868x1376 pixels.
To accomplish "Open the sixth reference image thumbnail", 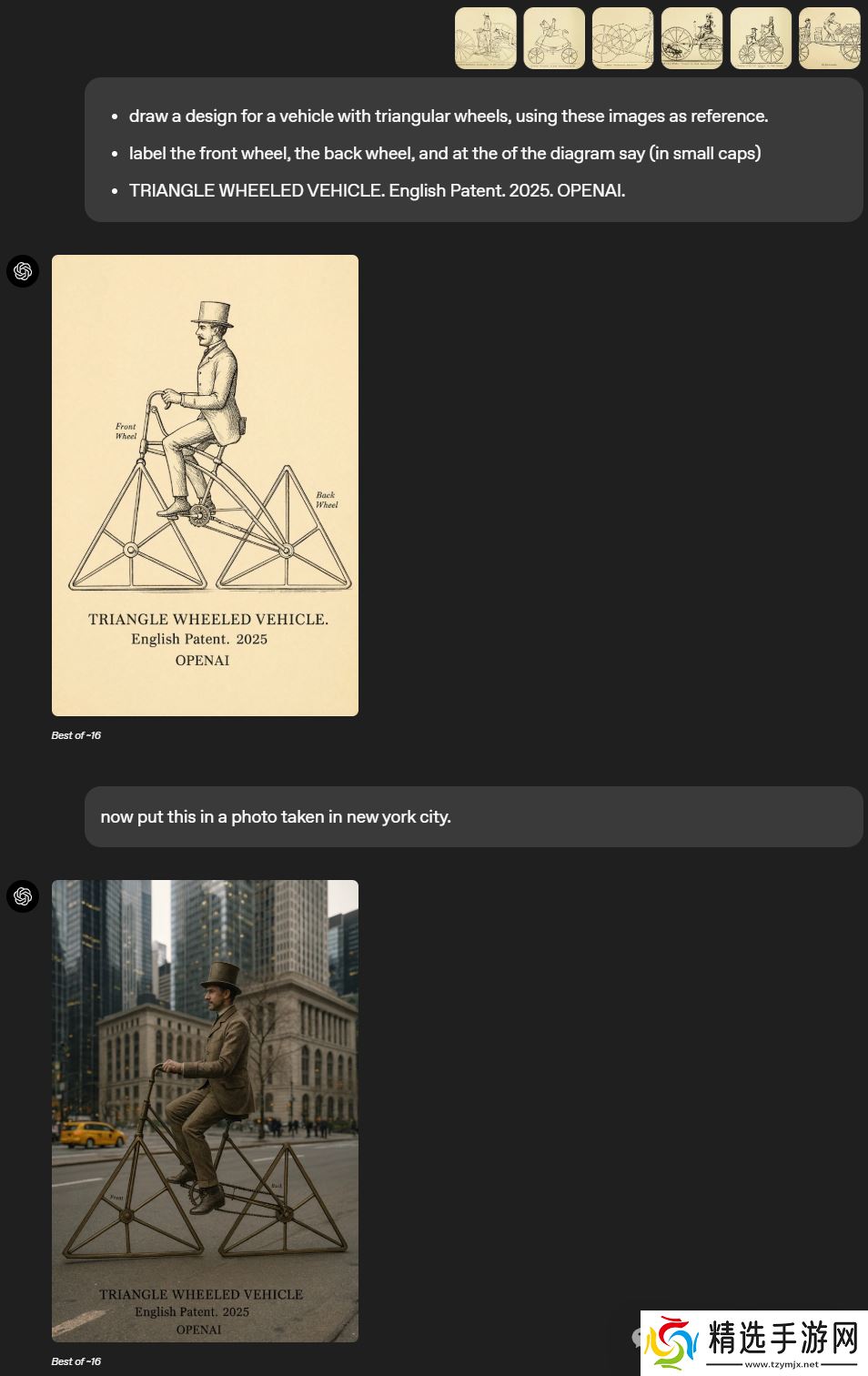I will click(x=830, y=38).
